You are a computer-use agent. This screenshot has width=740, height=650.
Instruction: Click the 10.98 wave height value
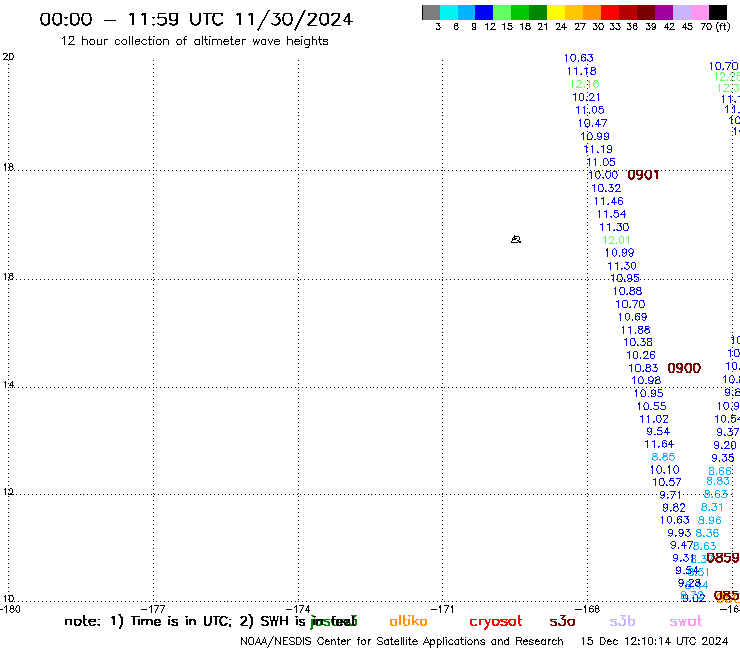tap(646, 380)
